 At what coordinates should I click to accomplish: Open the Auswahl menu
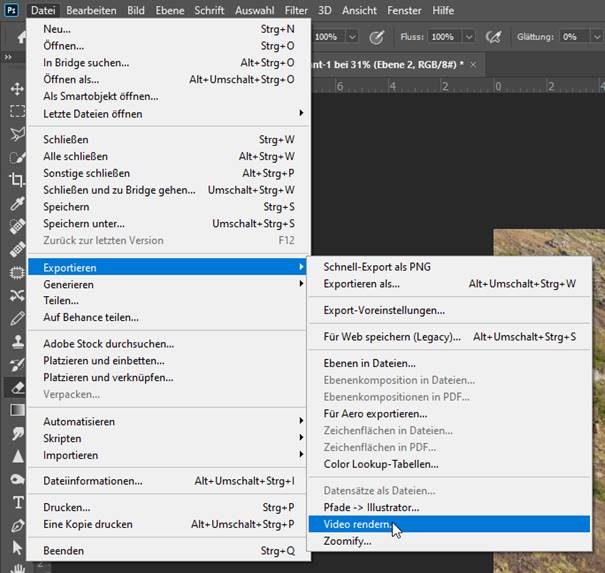(x=255, y=10)
